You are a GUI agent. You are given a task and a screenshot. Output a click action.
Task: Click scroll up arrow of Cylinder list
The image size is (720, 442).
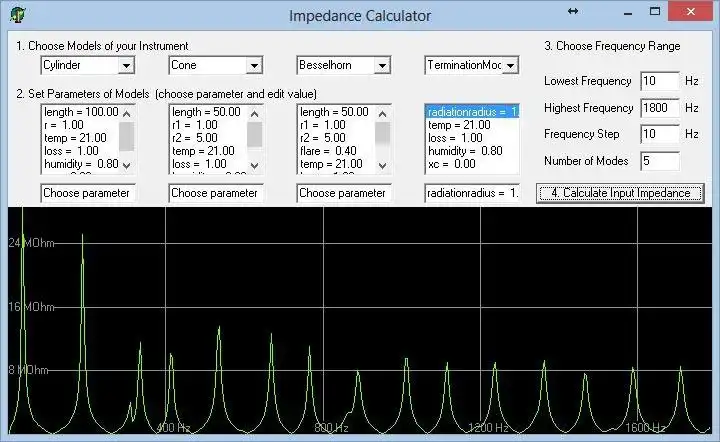[x=127, y=113]
